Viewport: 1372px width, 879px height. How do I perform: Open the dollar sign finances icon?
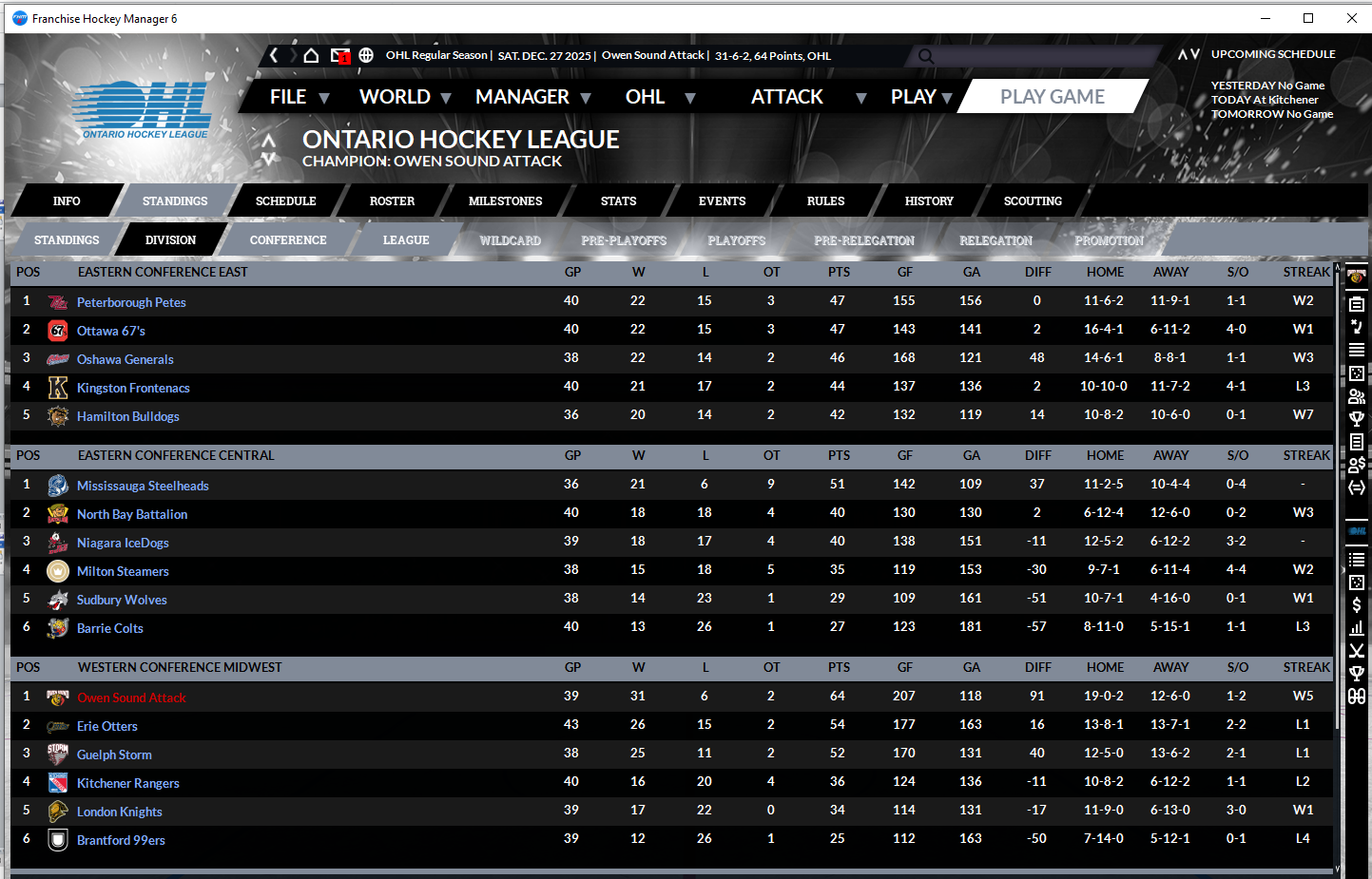[1357, 604]
